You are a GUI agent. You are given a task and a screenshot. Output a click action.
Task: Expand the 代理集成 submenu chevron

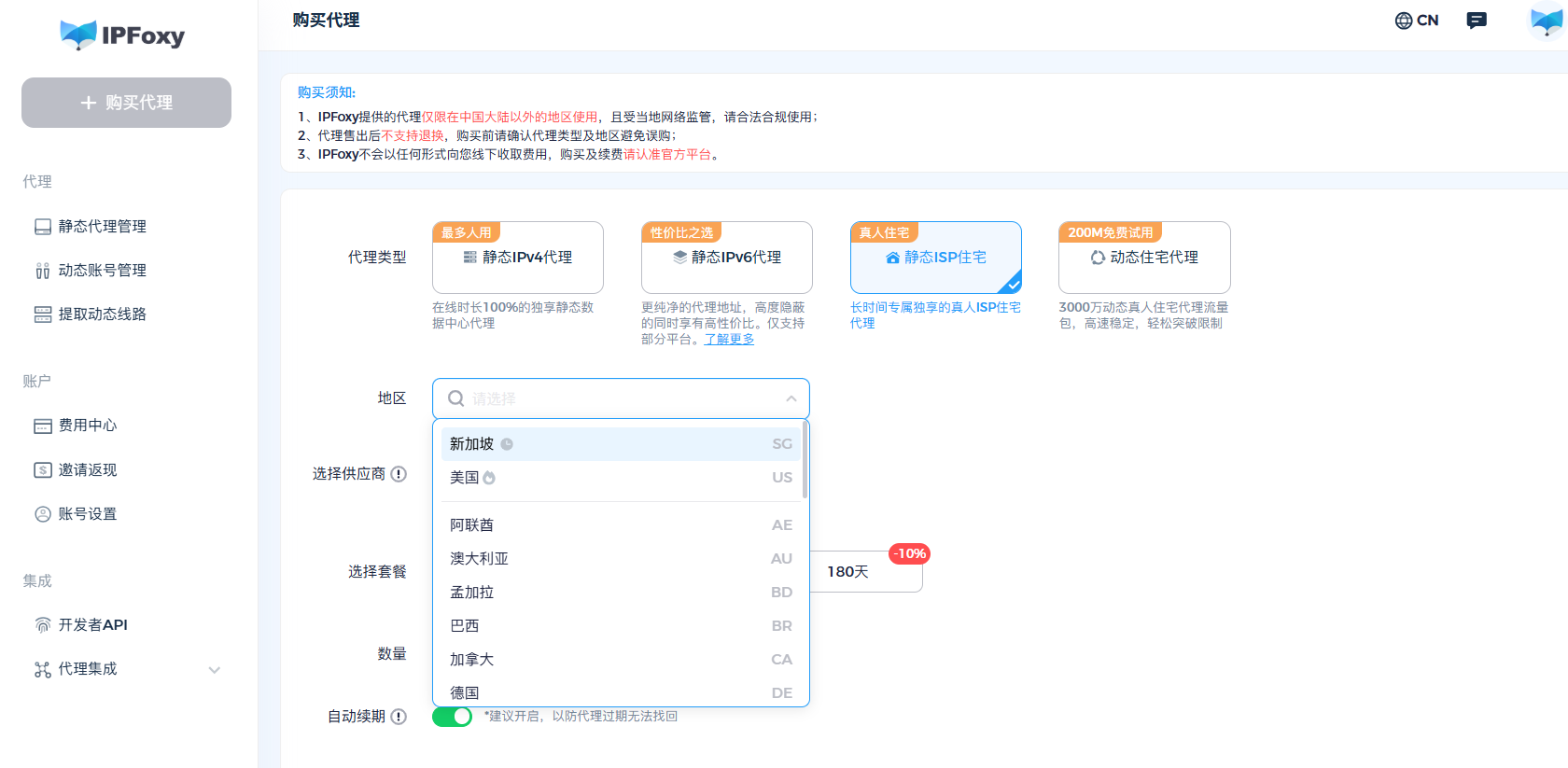pos(215,670)
